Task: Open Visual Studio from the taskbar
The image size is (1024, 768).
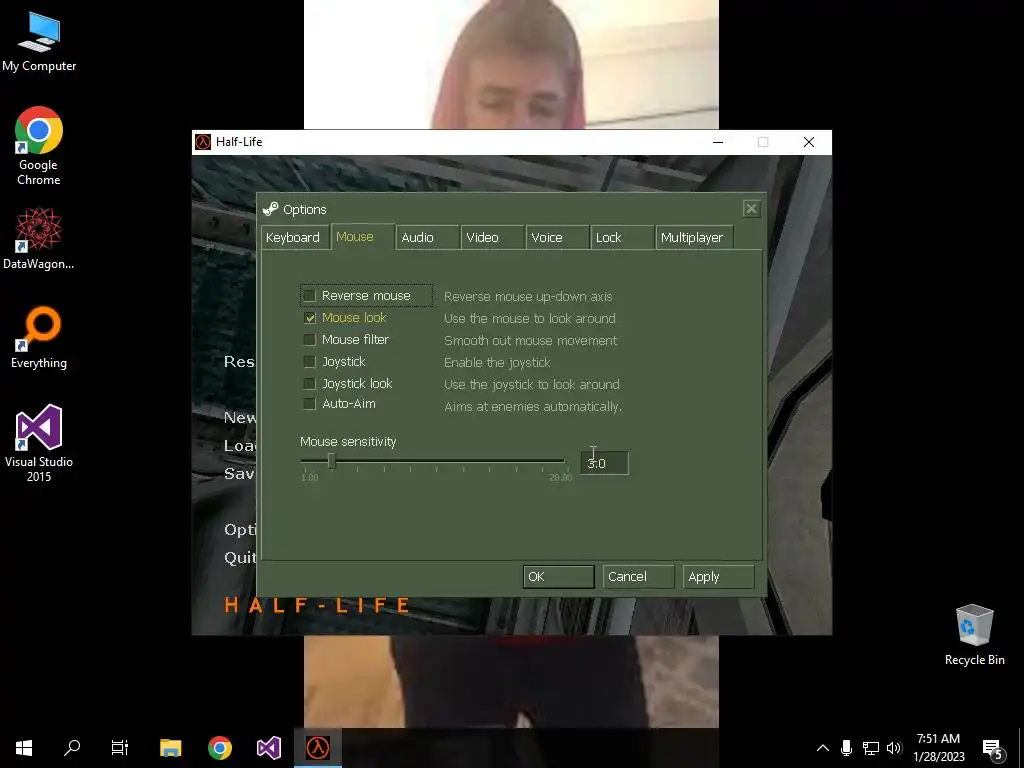Action: pos(268,748)
